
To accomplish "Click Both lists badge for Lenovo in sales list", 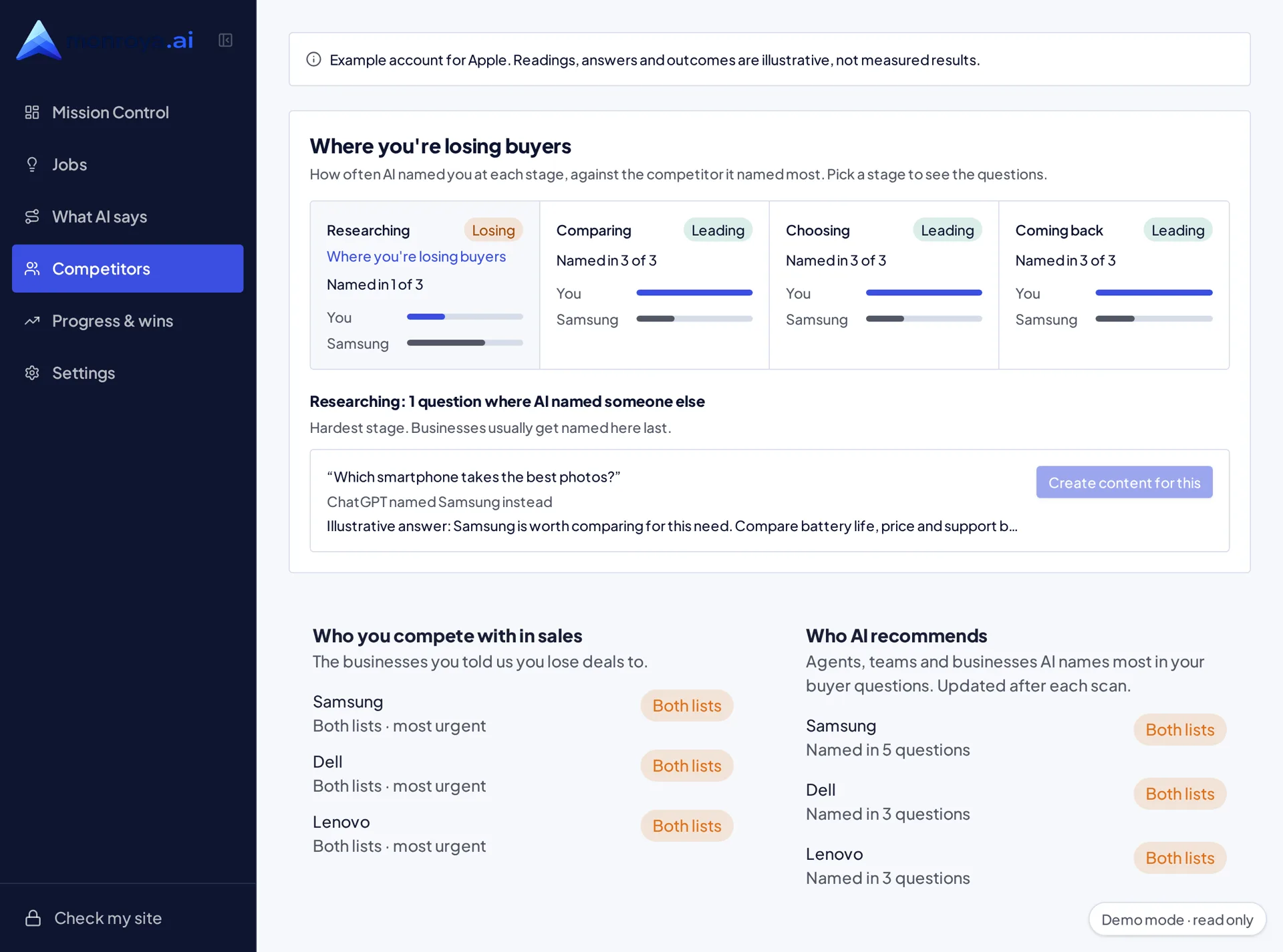I will [x=687, y=826].
